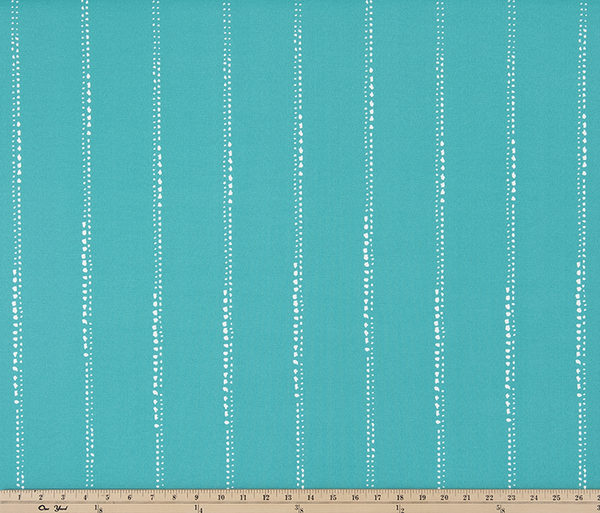The width and height of the screenshot is (600, 513).
Task: Pick the teal fabric background color
Action: pos(190,250)
